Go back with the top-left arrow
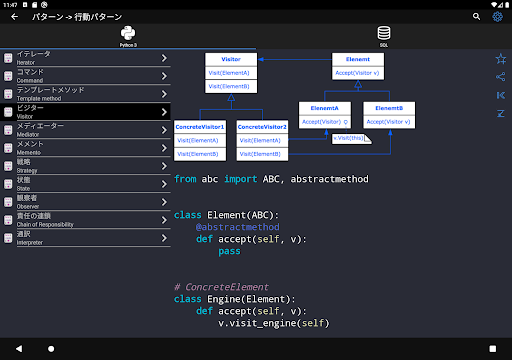Image resolution: width=512 pixels, height=360 pixels. [14, 17]
